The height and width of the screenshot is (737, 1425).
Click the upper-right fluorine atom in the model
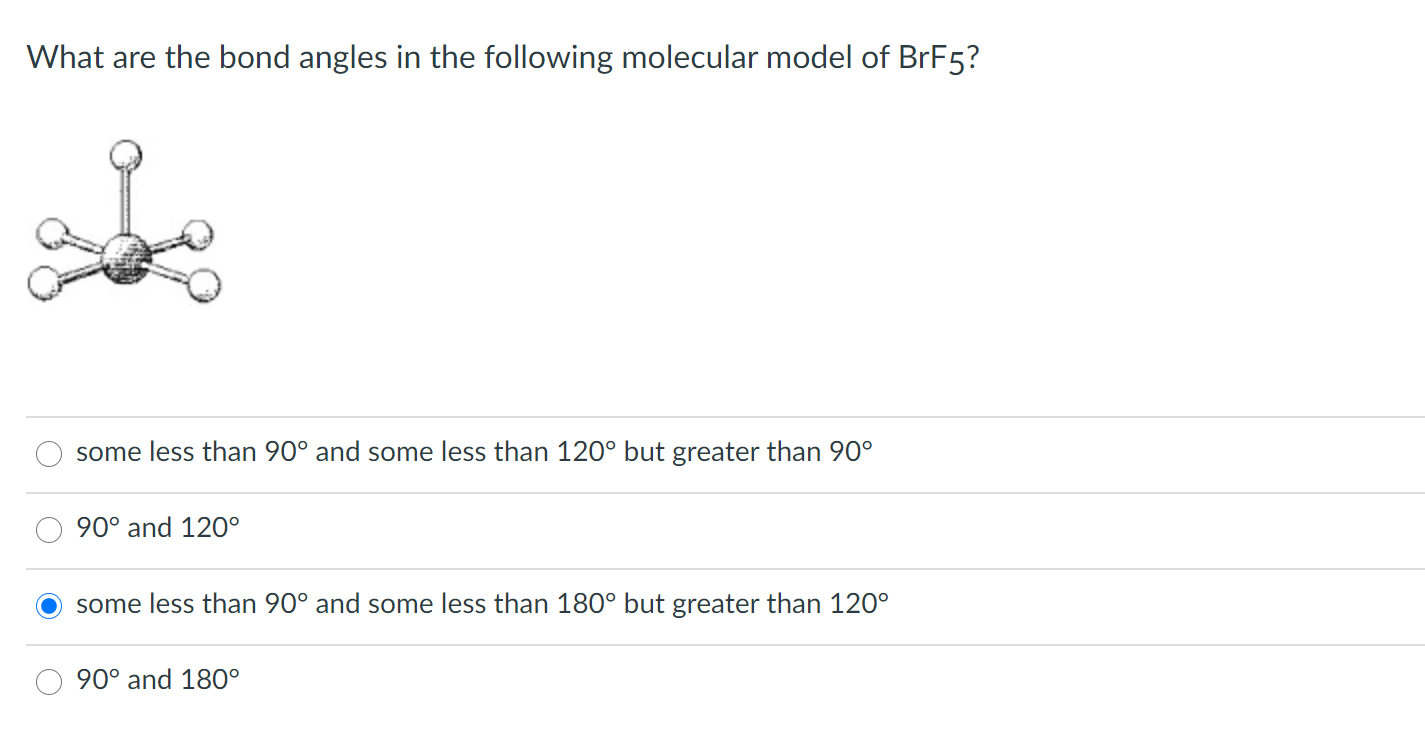coord(199,235)
